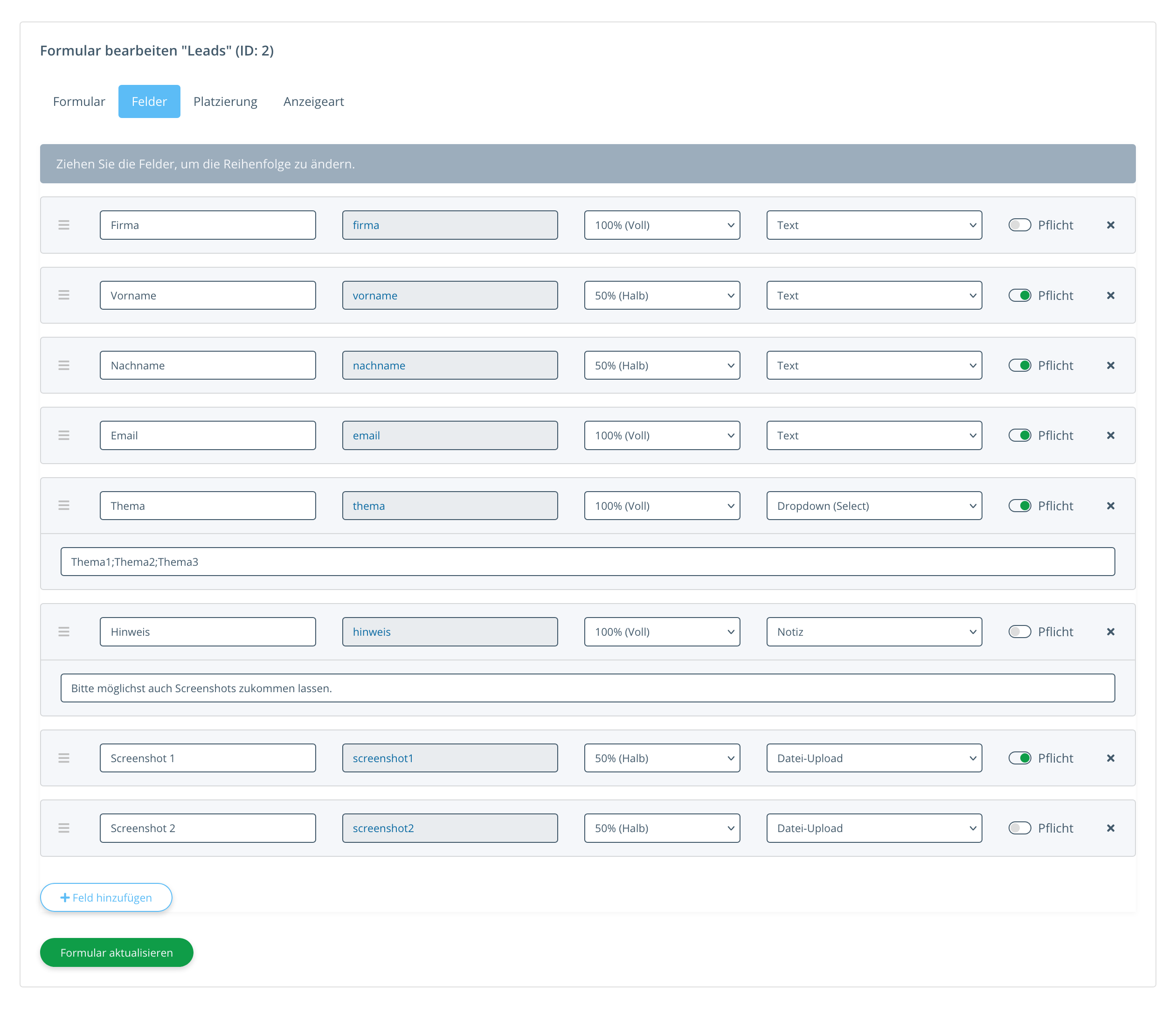Open Datei-Upload type dropdown for Screenshot 1
Viewport: 1176px width, 1014px height.
873,758
